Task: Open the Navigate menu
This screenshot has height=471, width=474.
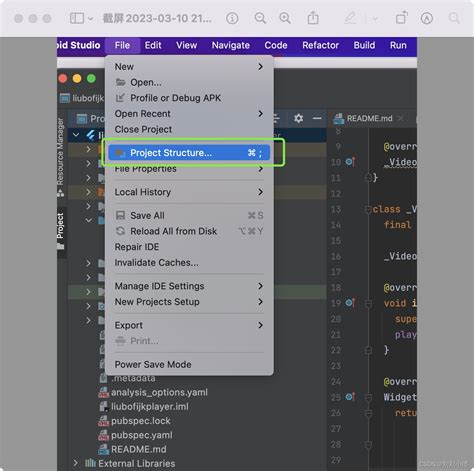Action: [x=231, y=45]
